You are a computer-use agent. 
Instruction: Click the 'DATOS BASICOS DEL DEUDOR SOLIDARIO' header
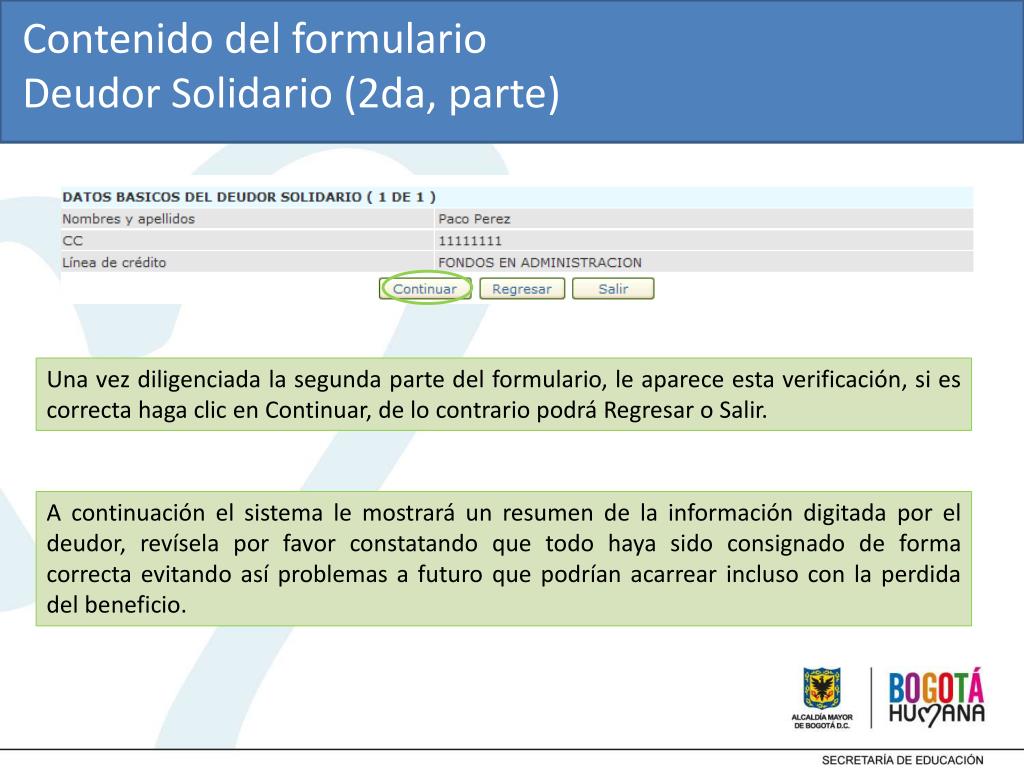[249, 197]
